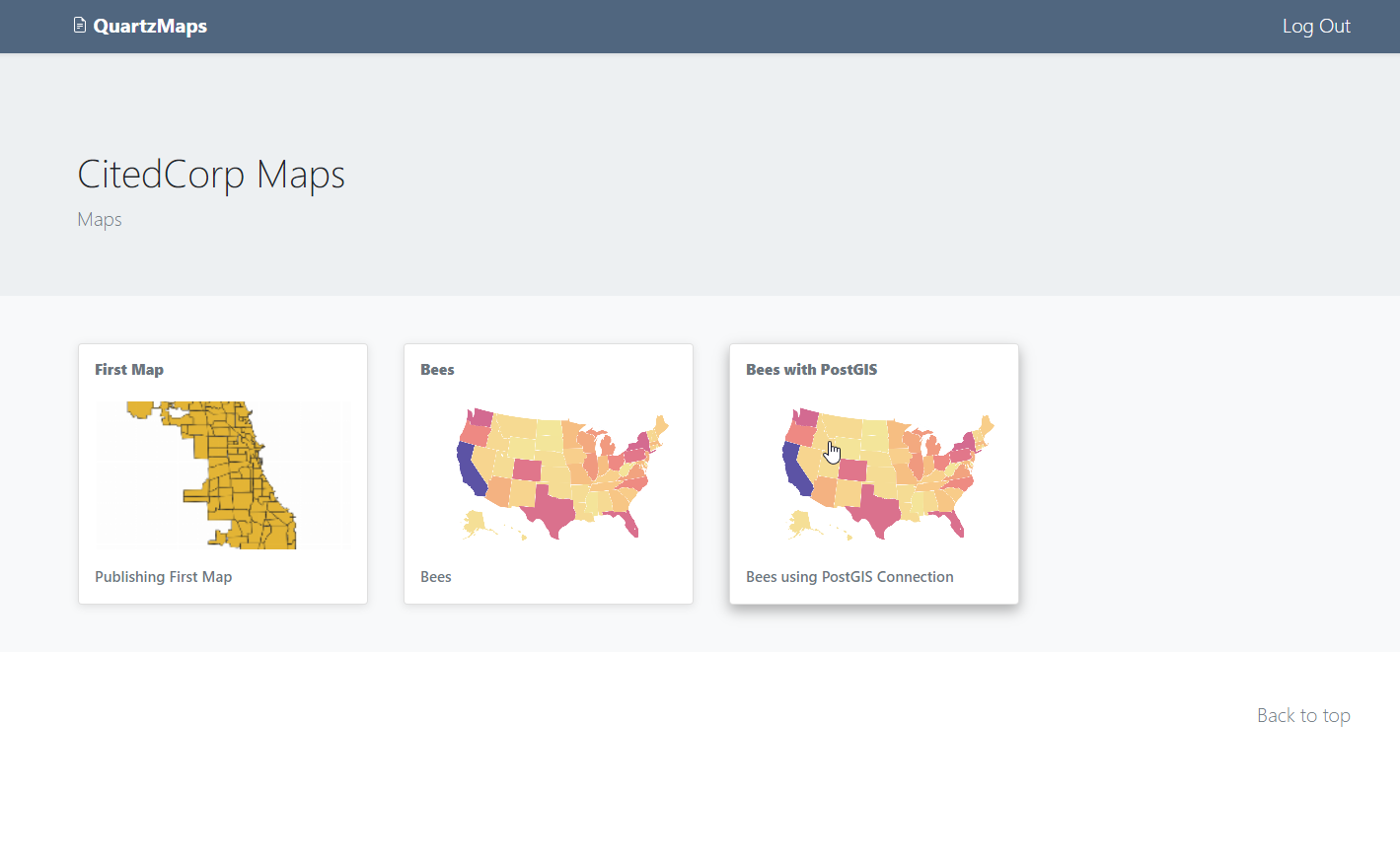Select the Maps subtitle under the heading
Image resolution: width=1400 pixels, height=867 pixels.
100,219
